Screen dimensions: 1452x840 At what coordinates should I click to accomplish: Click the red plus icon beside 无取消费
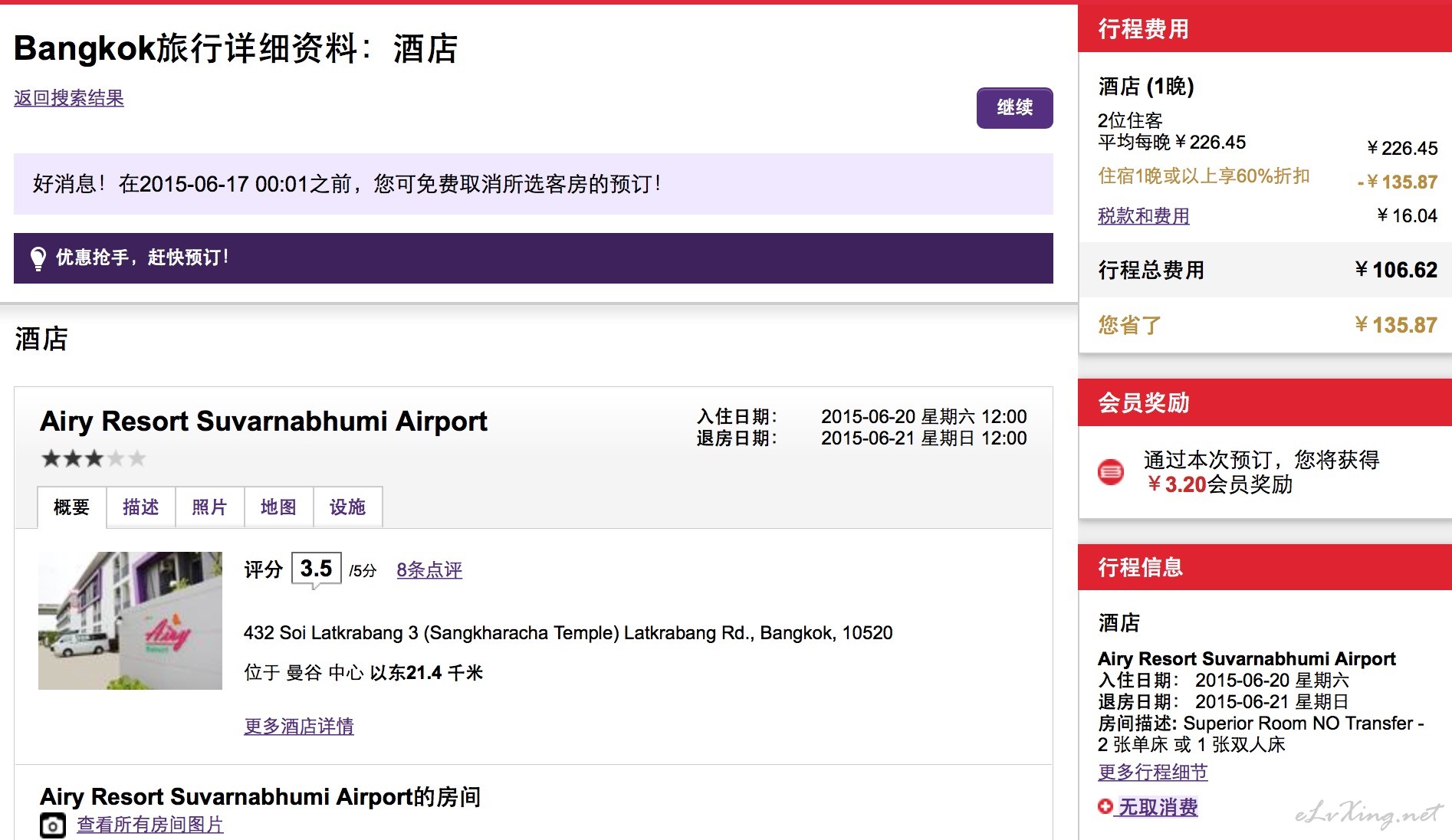pyautogui.click(x=1105, y=806)
